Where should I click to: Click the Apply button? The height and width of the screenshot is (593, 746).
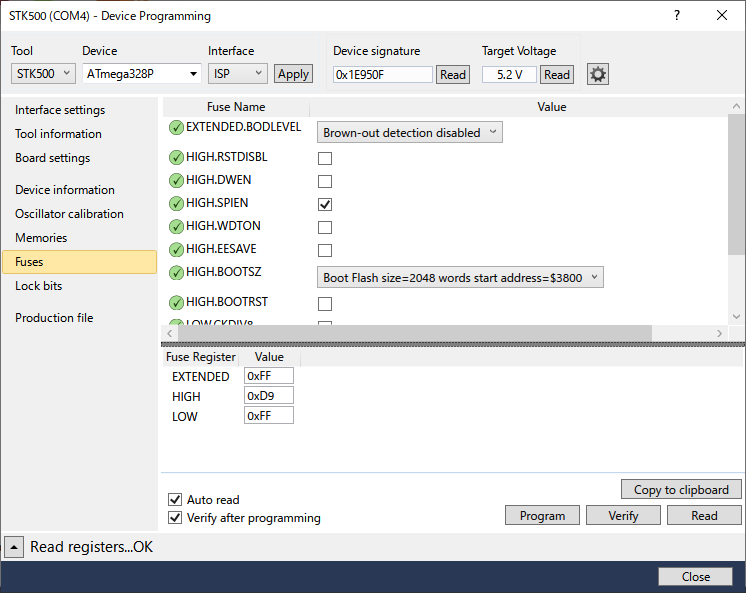[293, 74]
